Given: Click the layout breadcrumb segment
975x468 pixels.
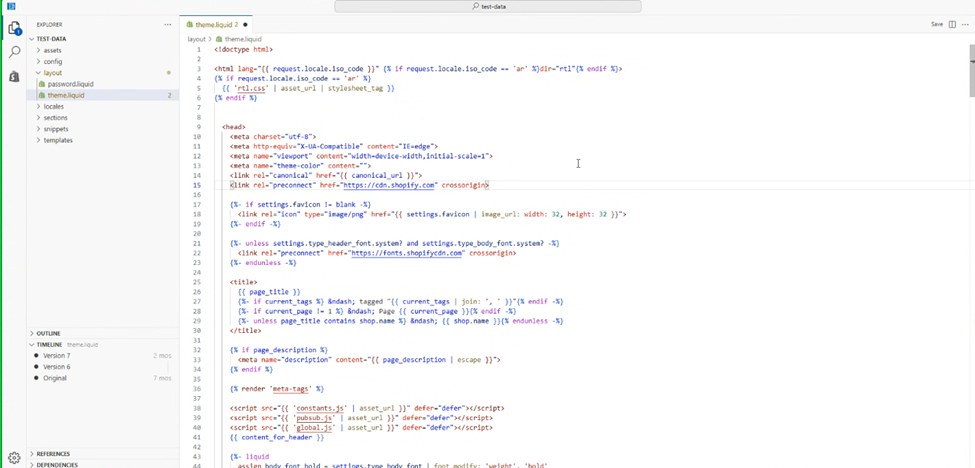Looking at the screenshot, I should (x=196, y=39).
